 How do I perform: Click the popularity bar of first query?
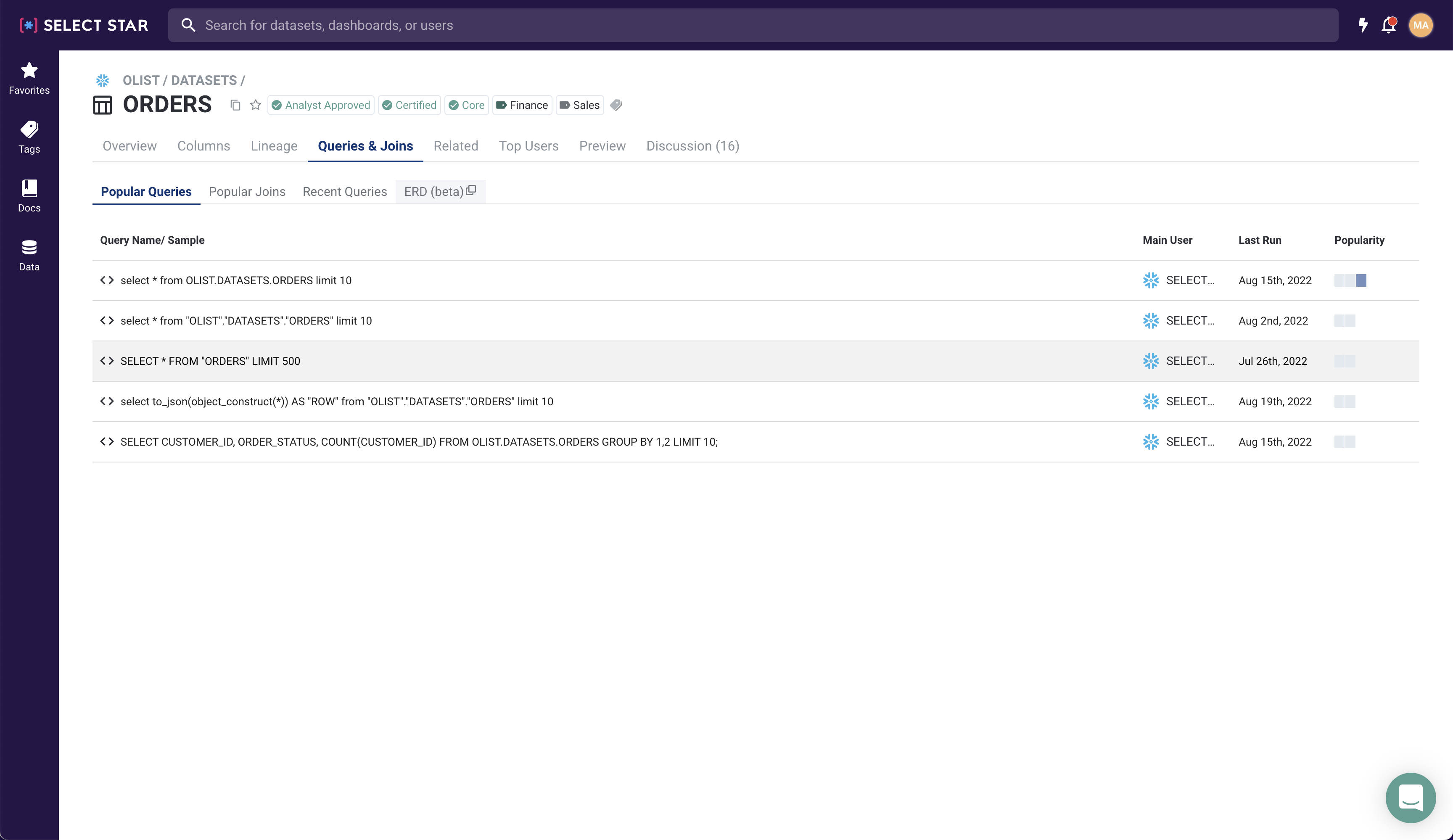(x=1350, y=280)
